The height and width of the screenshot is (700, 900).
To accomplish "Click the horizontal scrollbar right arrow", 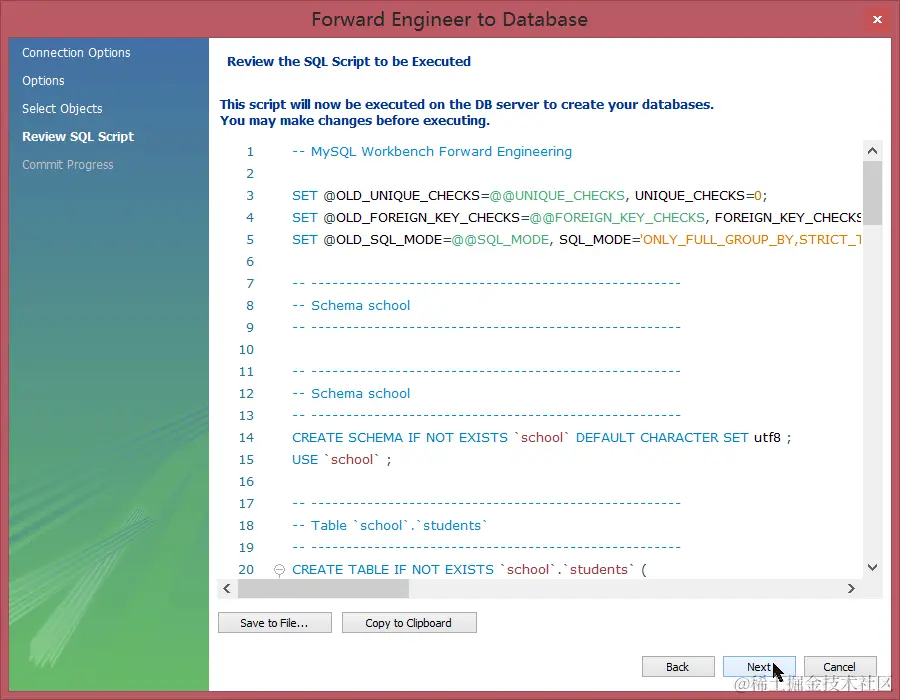I will click(x=852, y=589).
